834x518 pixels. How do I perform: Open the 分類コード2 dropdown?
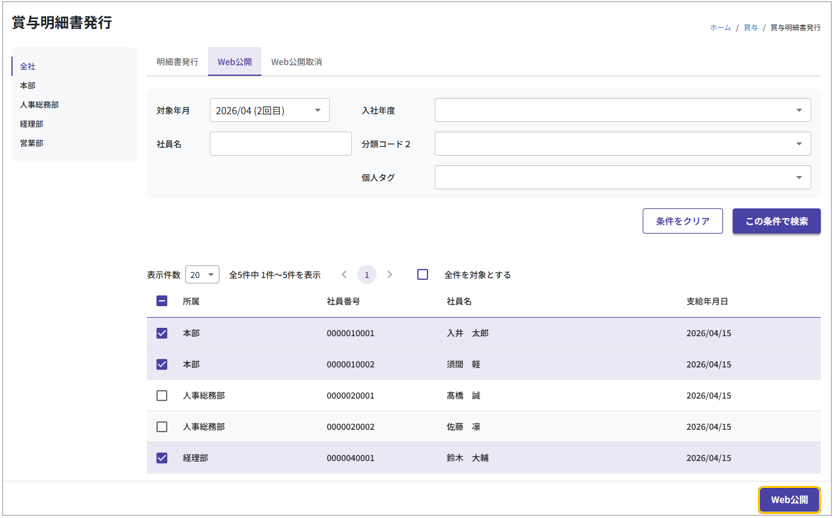coord(622,144)
